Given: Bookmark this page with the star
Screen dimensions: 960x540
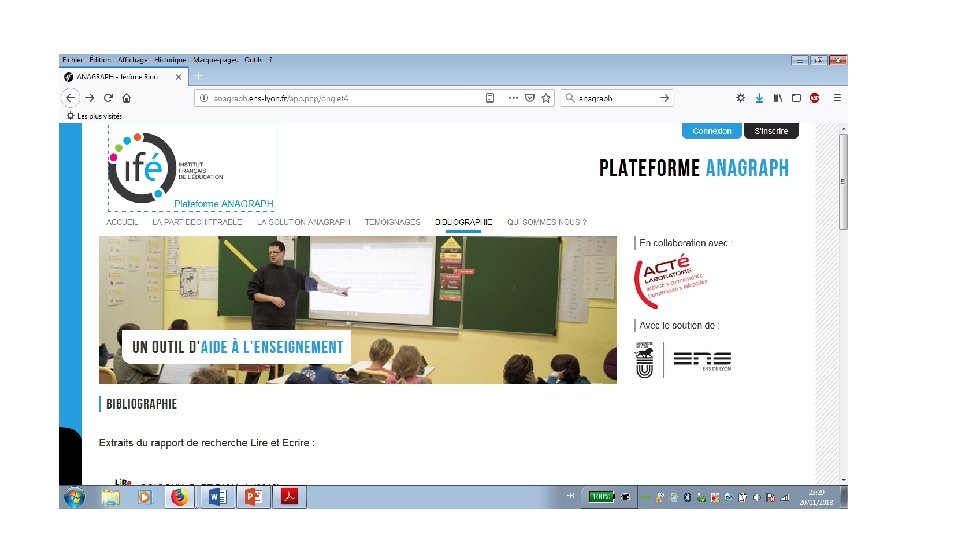Looking at the screenshot, I should 546,98.
